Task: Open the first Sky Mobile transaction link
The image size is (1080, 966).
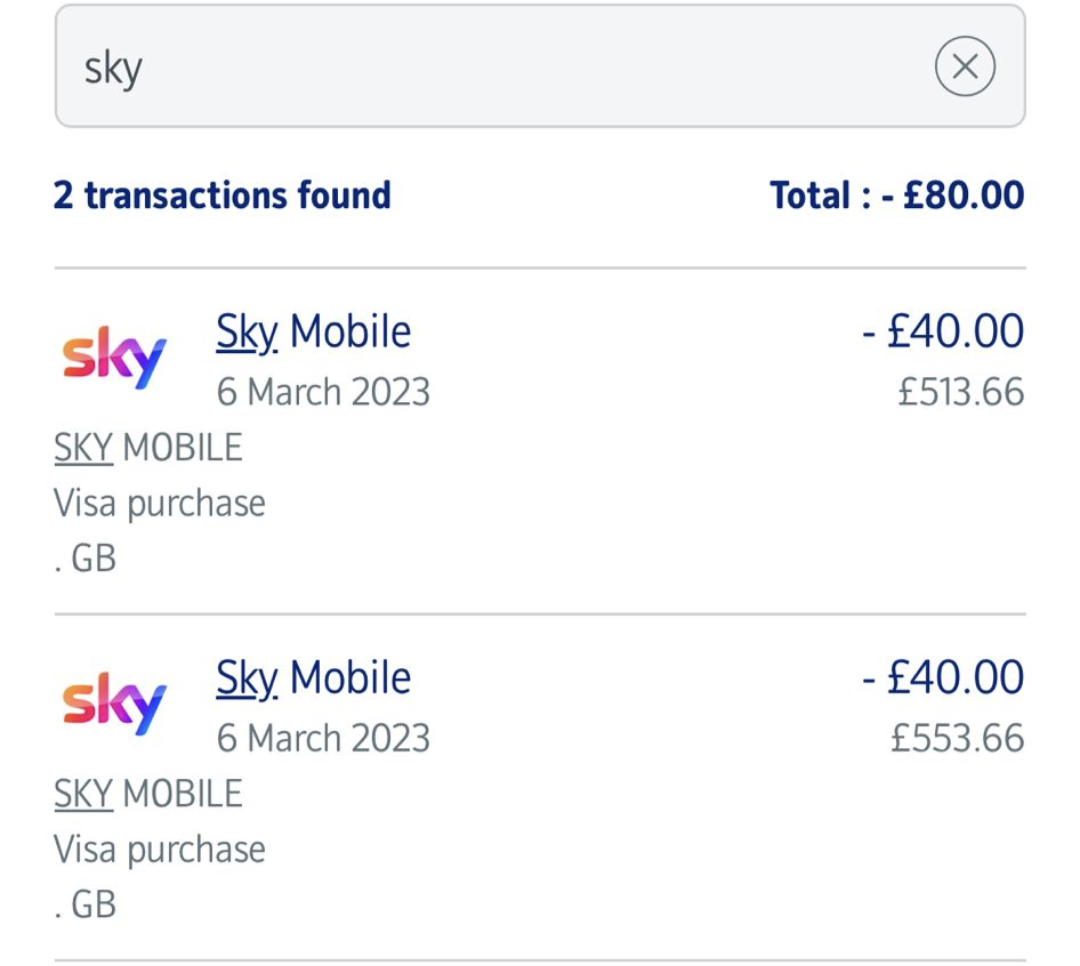Action: (x=313, y=331)
